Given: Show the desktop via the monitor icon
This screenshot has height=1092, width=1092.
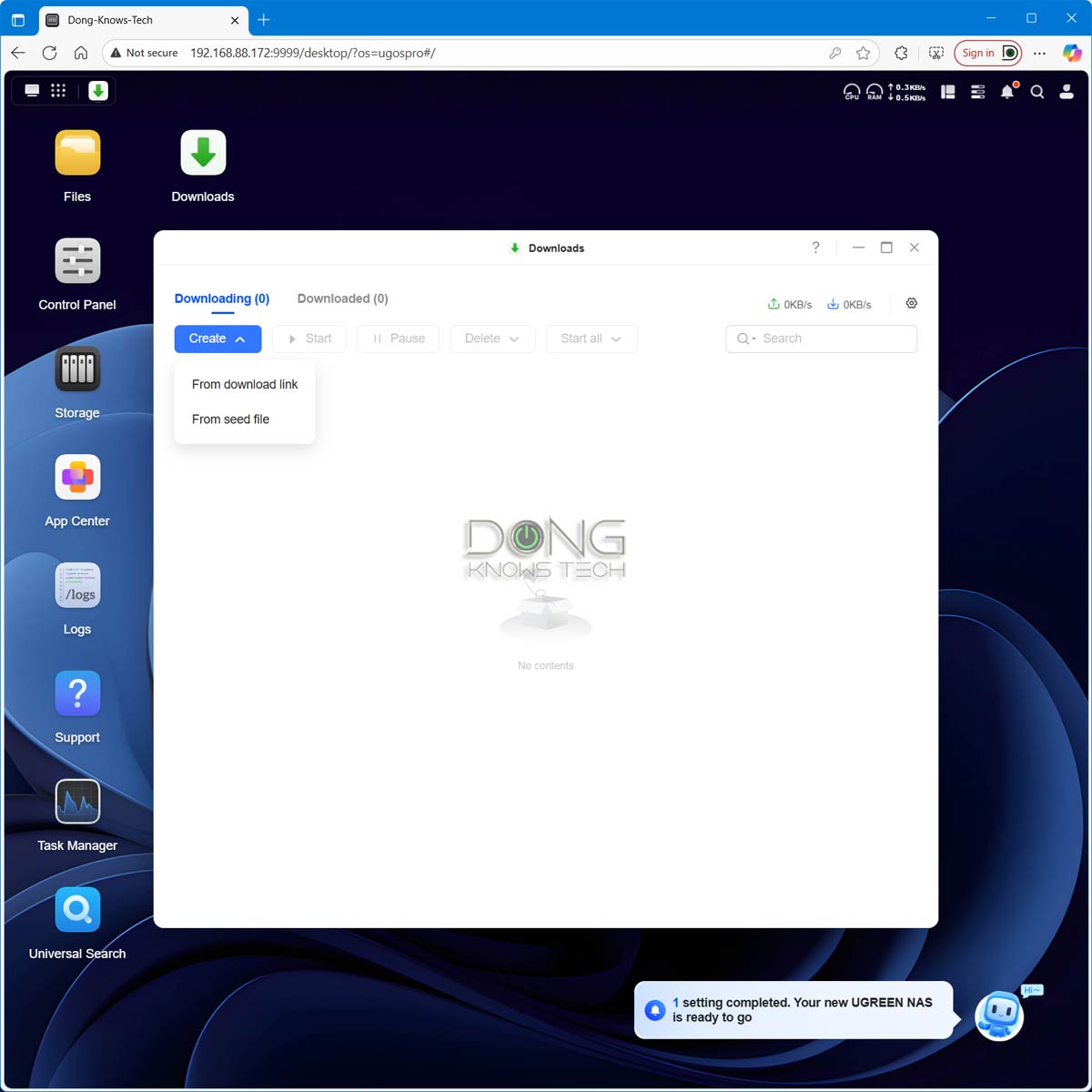Looking at the screenshot, I should coord(32,90).
